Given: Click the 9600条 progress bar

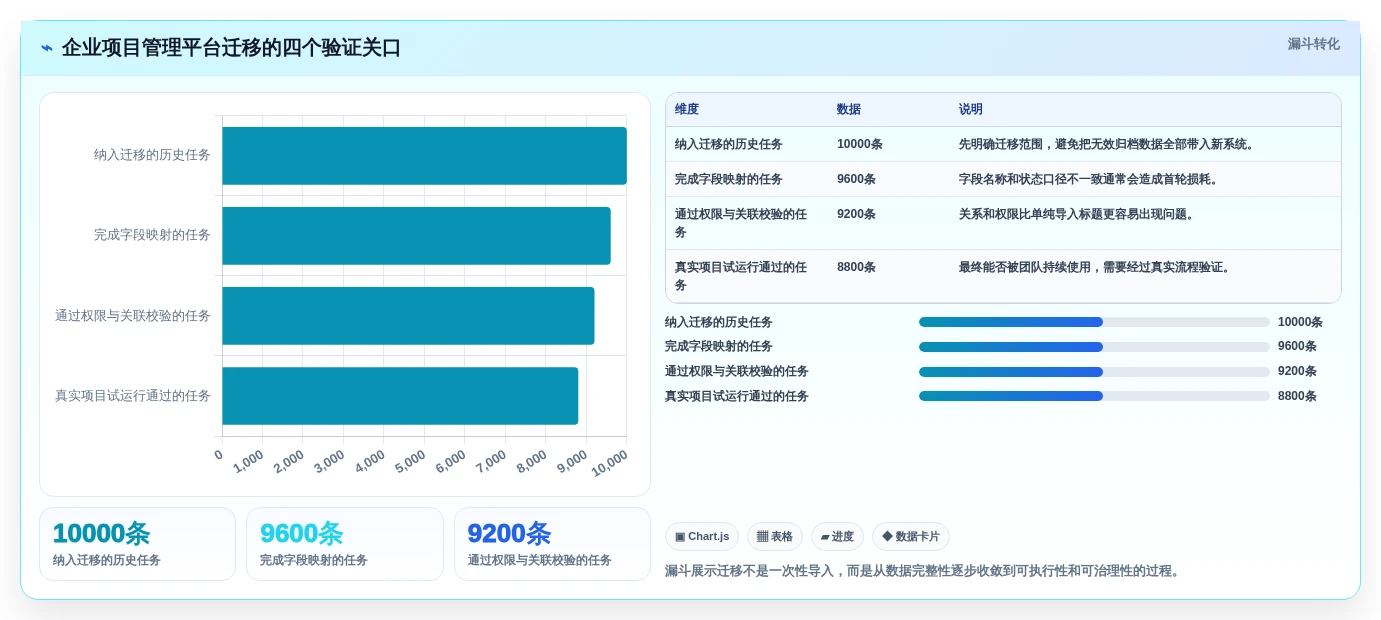Looking at the screenshot, I should click(1094, 347).
